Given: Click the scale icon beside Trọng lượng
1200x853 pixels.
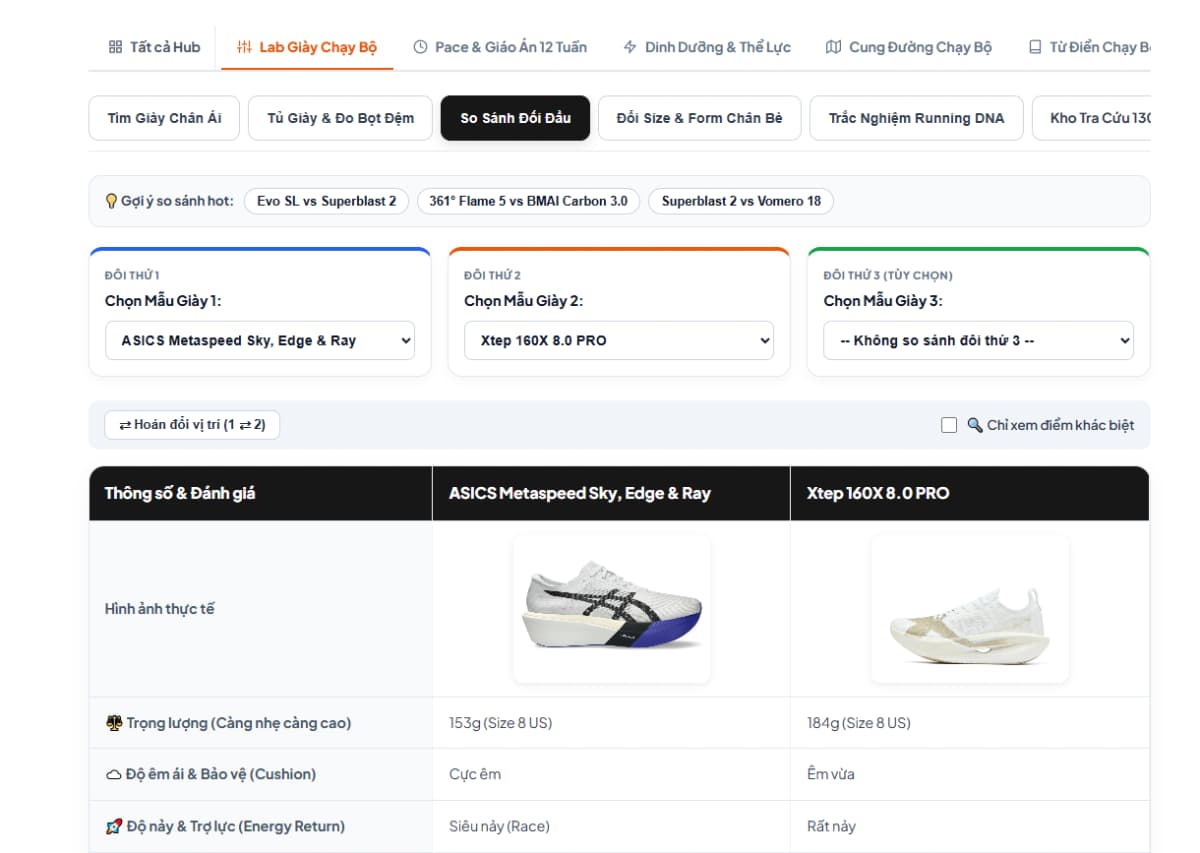Looking at the screenshot, I should click(114, 723).
